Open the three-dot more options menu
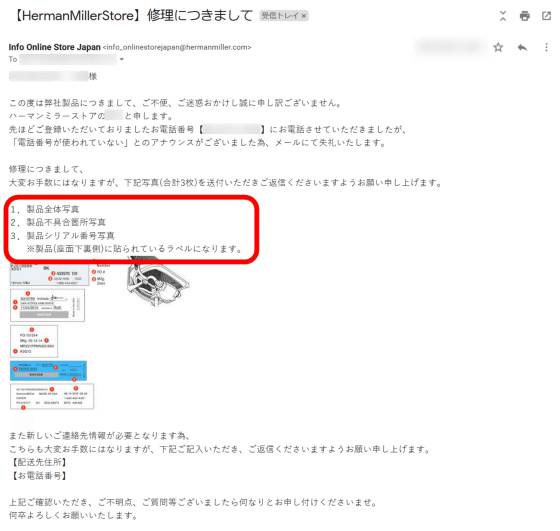 click(x=546, y=47)
